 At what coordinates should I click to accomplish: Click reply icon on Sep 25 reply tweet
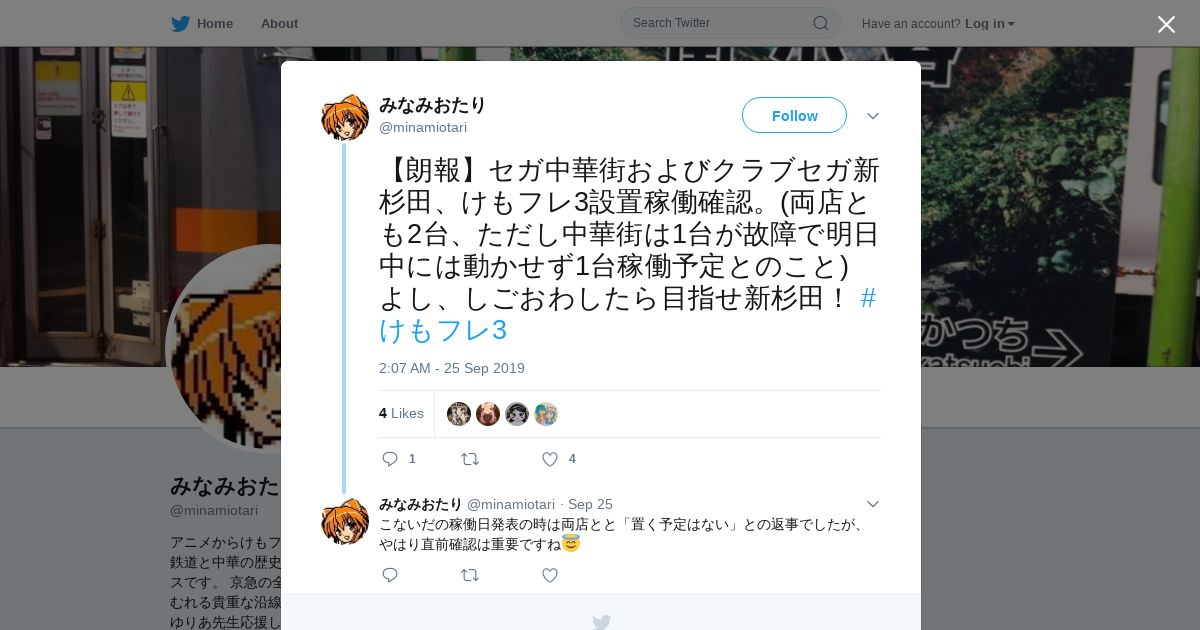pyautogui.click(x=390, y=575)
